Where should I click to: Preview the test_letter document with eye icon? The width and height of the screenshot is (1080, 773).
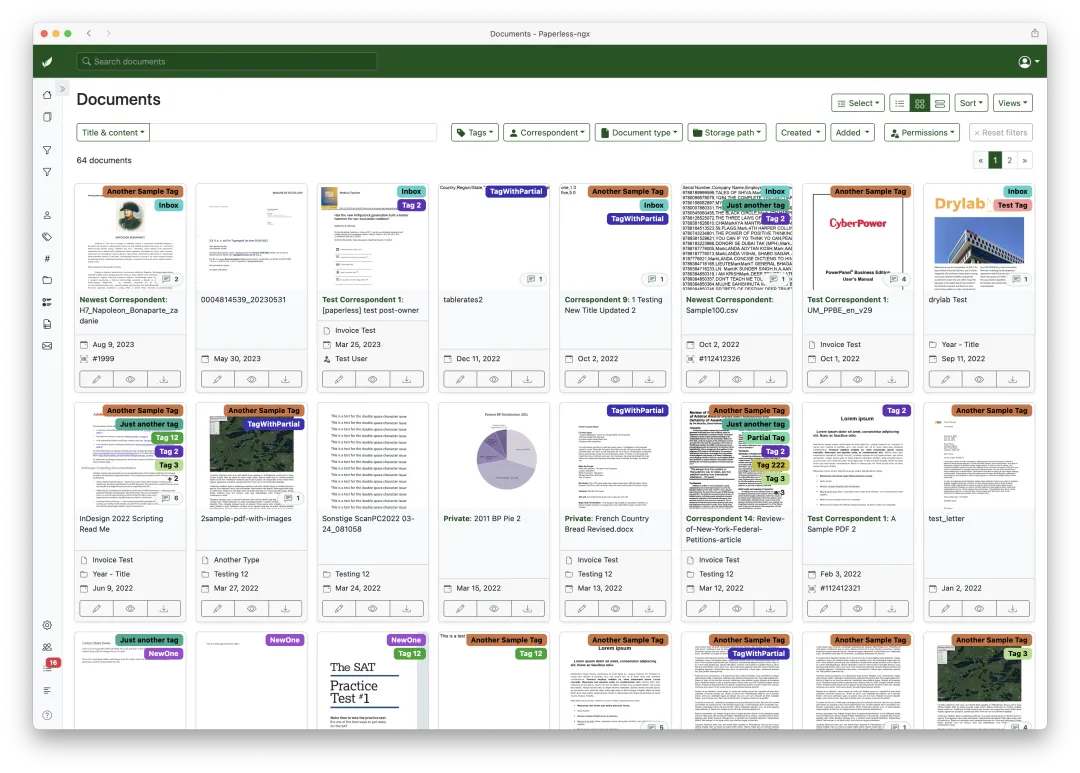979,608
